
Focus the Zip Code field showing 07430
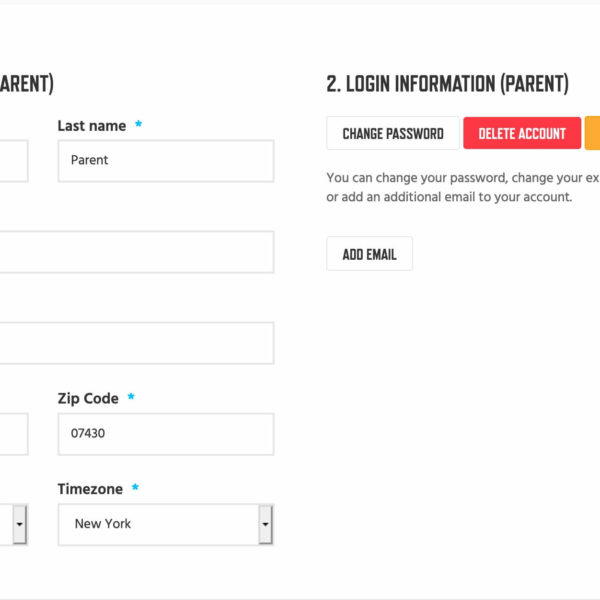pyautogui.click(x=166, y=434)
